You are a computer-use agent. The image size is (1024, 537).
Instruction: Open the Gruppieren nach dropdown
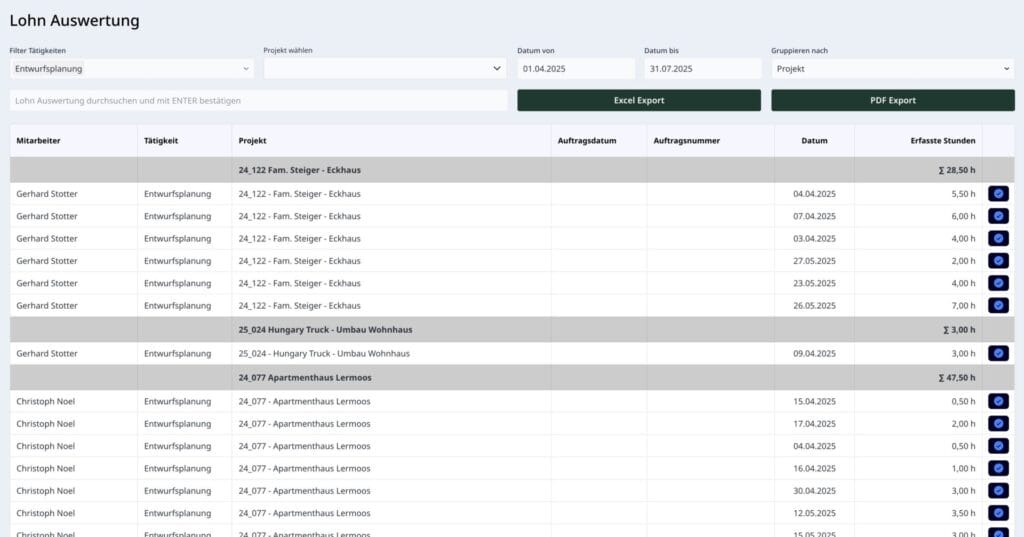(892, 69)
